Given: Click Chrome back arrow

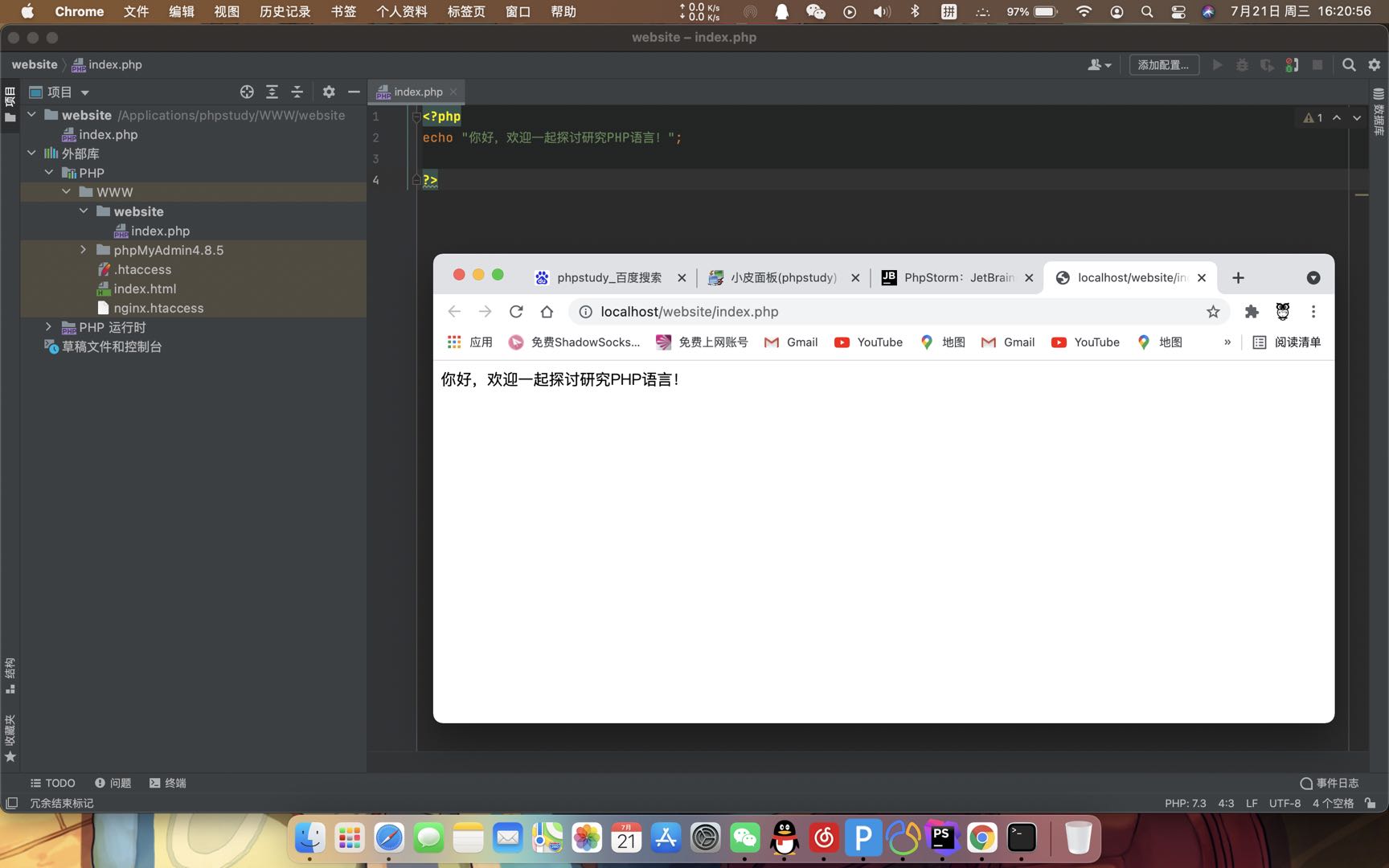Looking at the screenshot, I should [x=454, y=312].
